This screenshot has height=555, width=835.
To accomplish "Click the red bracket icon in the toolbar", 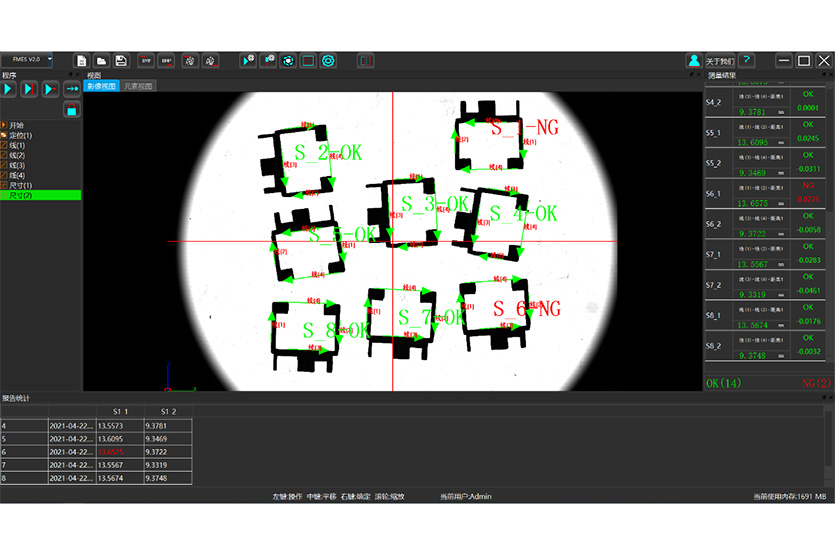I will (x=366, y=61).
